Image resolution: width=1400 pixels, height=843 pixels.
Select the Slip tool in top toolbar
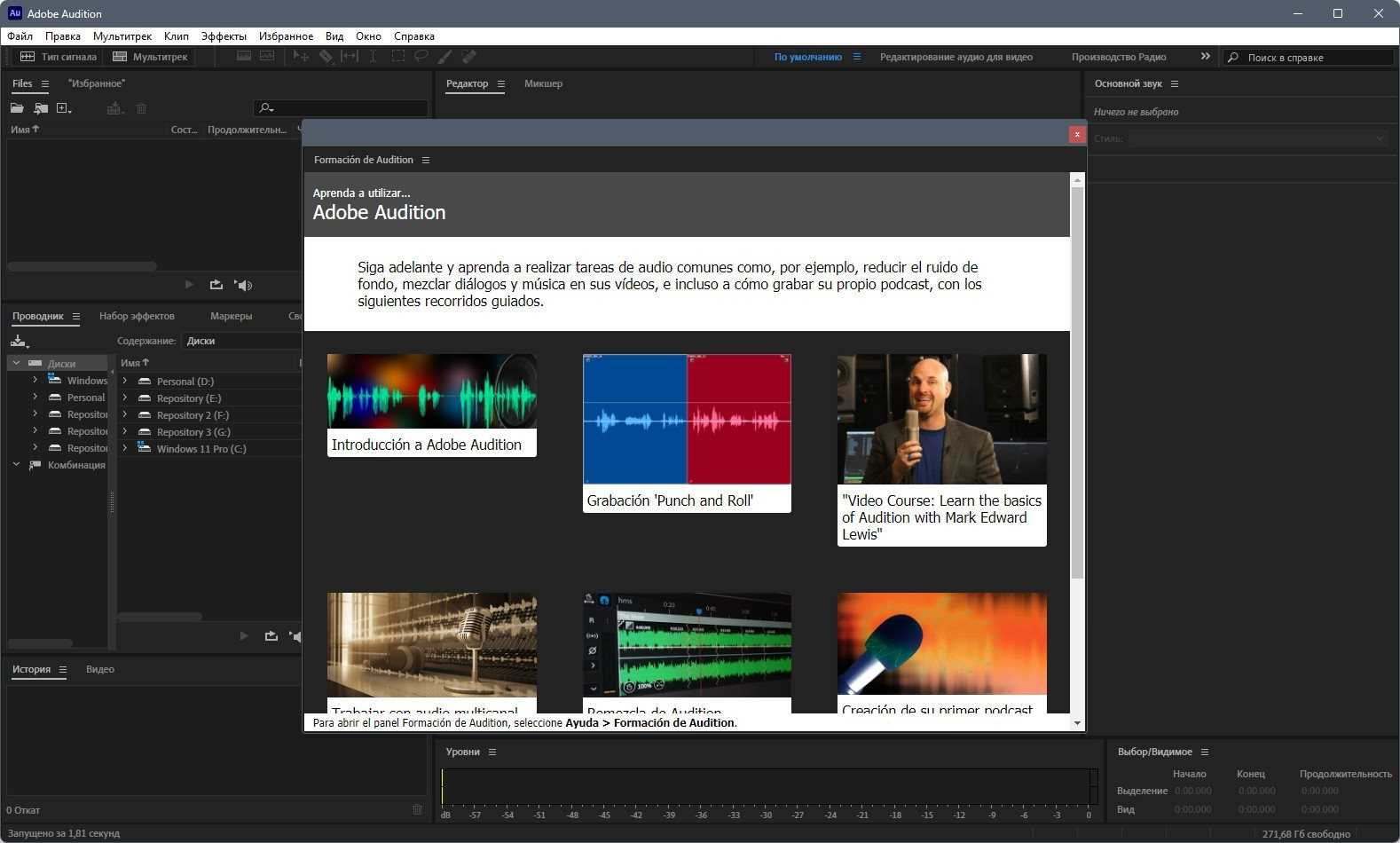tap(350, 57)
